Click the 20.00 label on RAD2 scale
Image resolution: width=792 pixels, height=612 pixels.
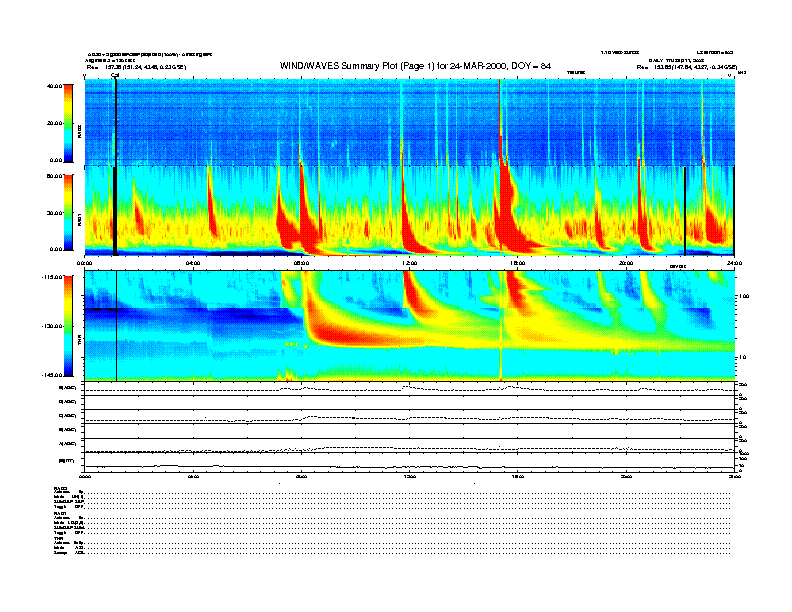click(x=54, y=123)
